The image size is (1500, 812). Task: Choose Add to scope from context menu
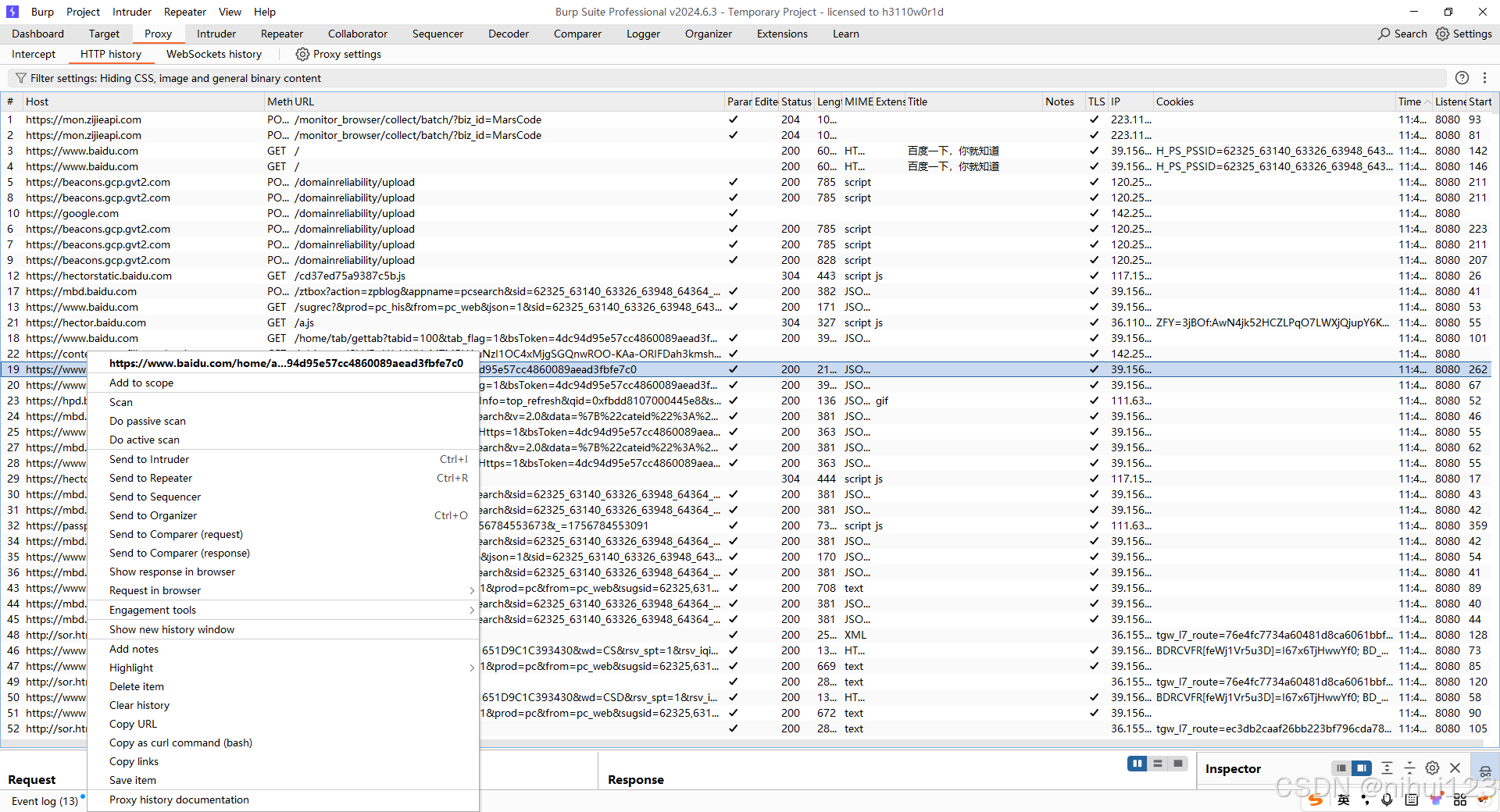coord(283,383)
